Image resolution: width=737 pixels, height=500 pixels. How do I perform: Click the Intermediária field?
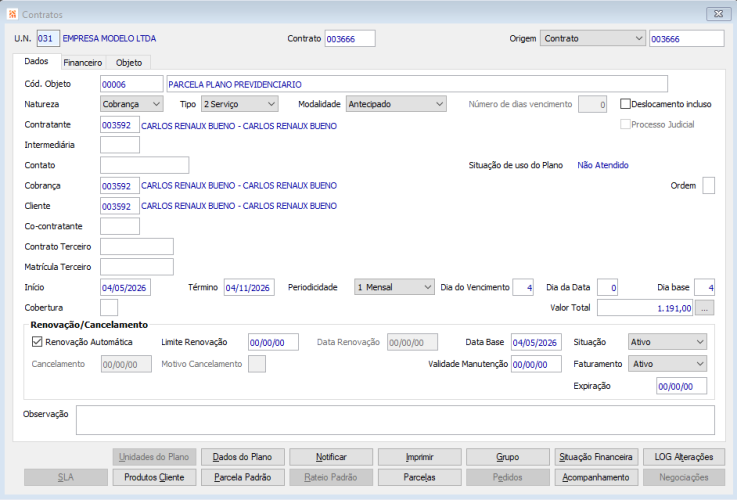pos(120,145)
